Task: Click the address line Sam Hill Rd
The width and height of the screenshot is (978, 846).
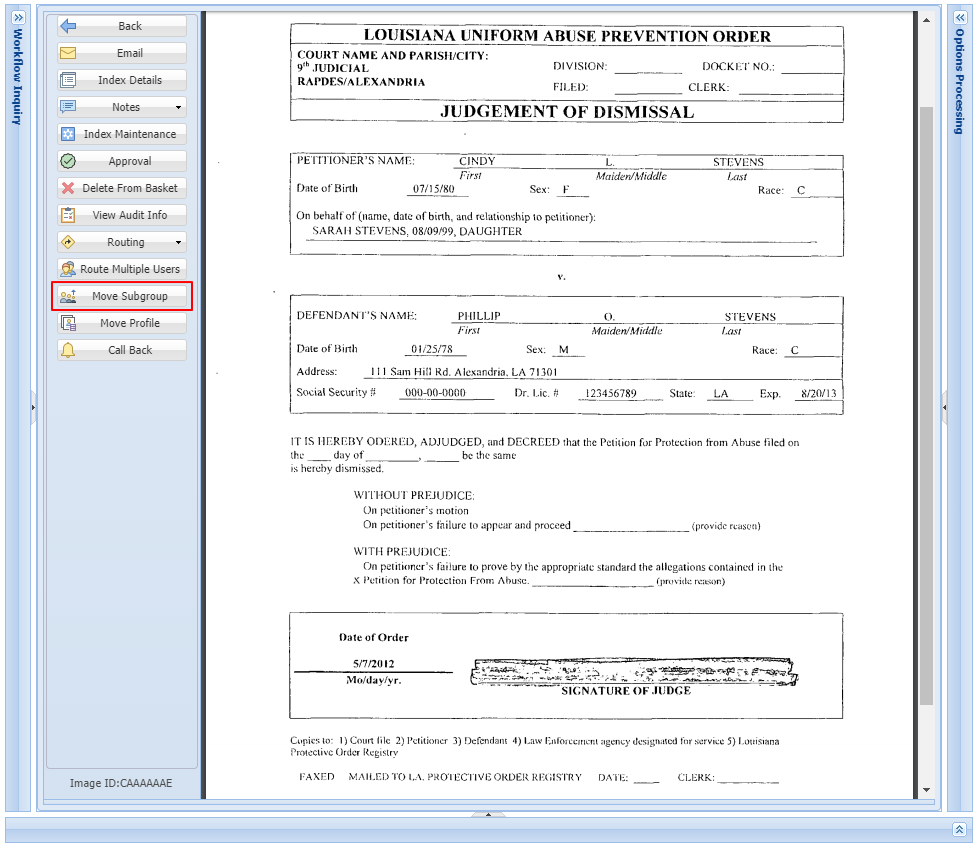Action: (x=463, y=372)
